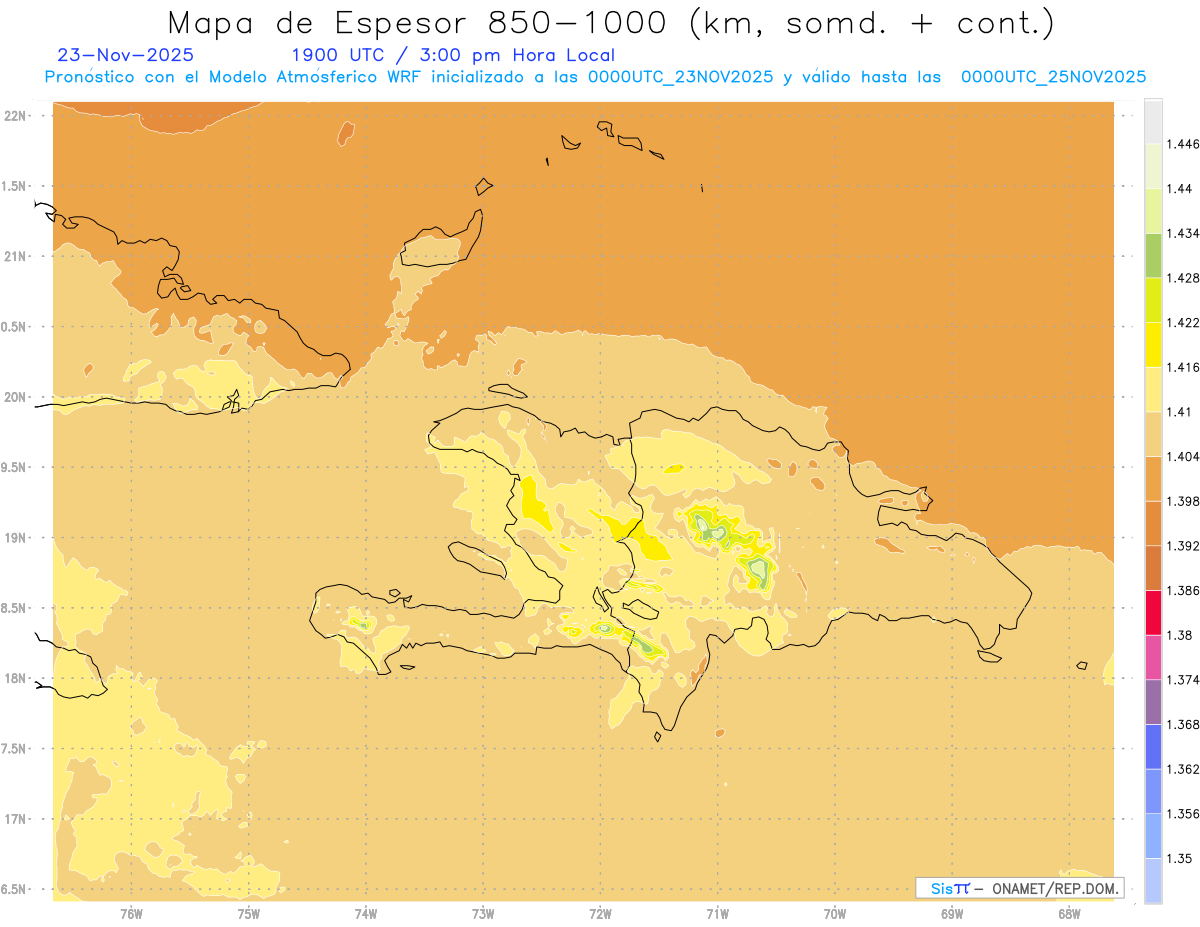Screen dimensions: 1200x927
Task: Click the legend value '1.368'
Action: click(1183, 724)
